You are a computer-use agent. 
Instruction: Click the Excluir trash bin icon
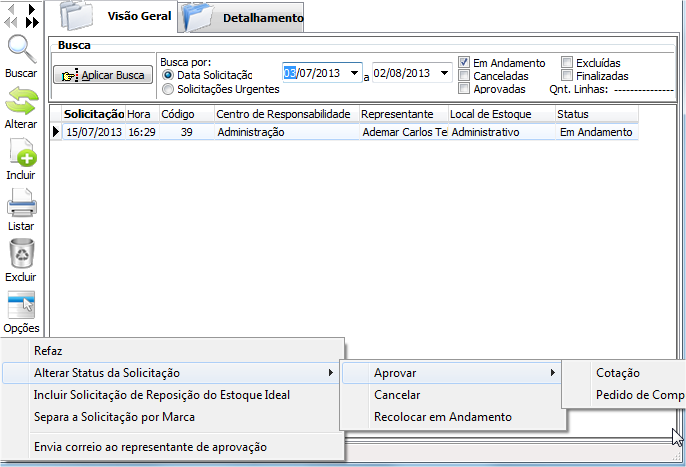click(x=21, y=254)
